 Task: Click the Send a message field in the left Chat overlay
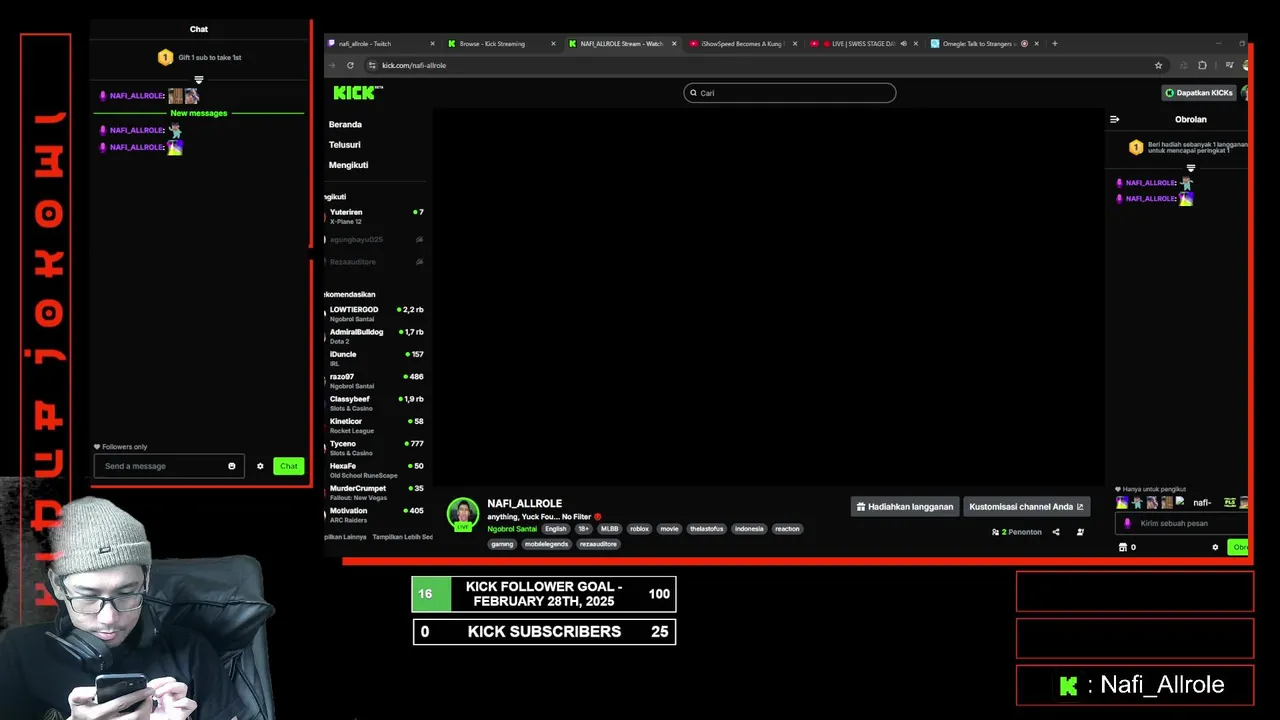pos(169,466)
